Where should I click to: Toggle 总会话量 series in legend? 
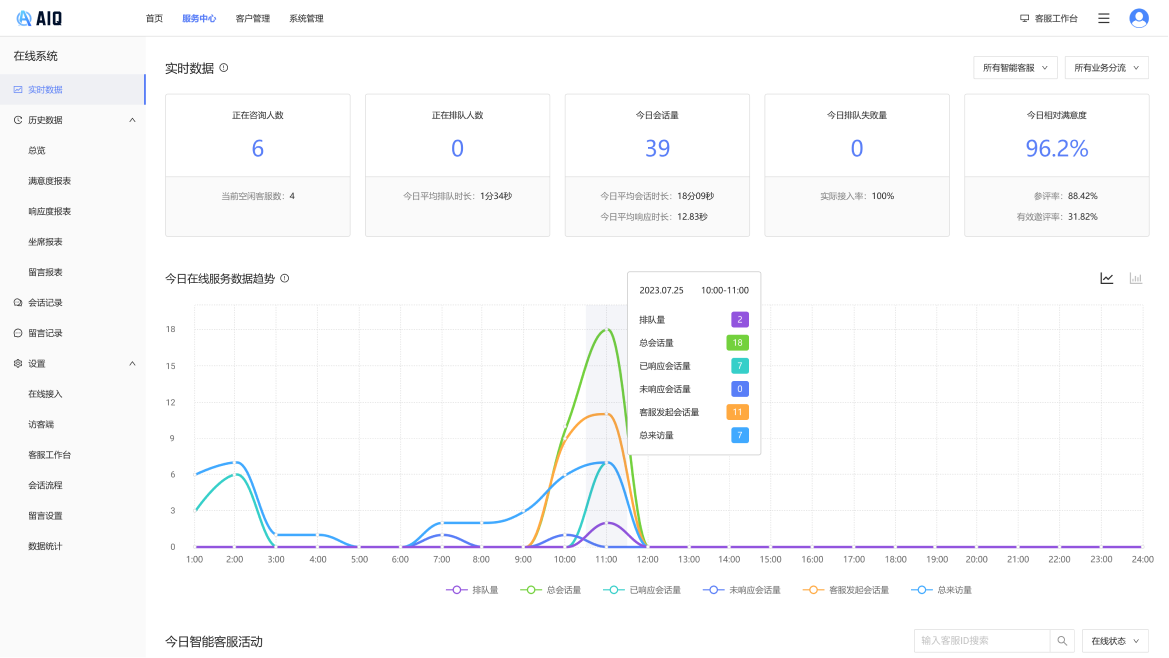pos(550,590)
